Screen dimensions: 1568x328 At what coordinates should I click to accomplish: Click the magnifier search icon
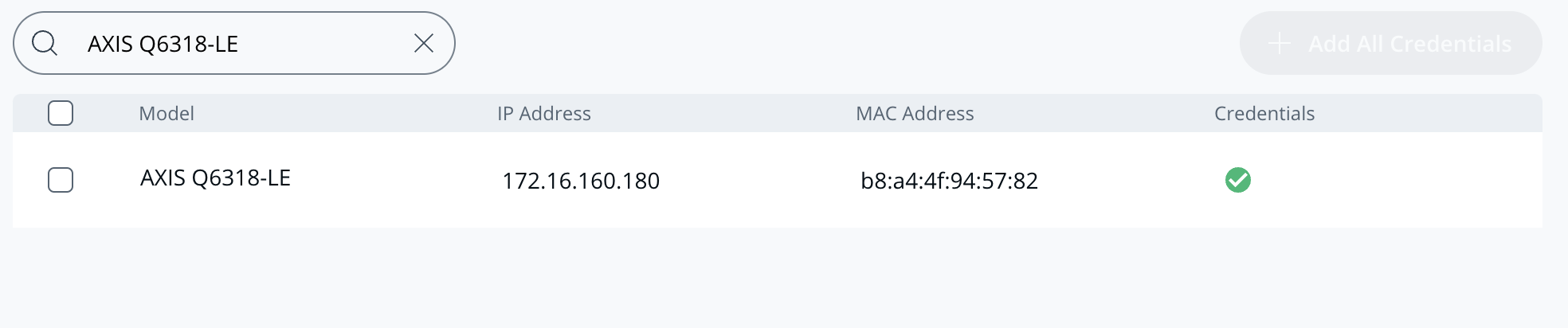[x=45, y=43]
